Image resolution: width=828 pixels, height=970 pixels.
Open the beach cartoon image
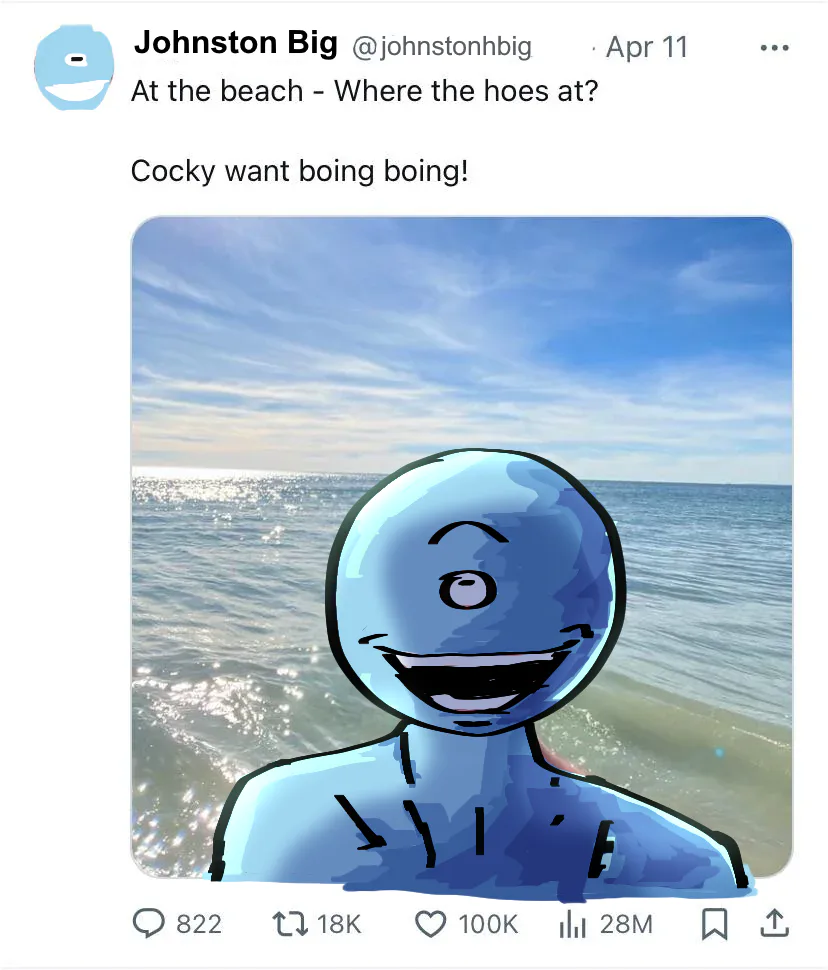click(x=462, y=547)
